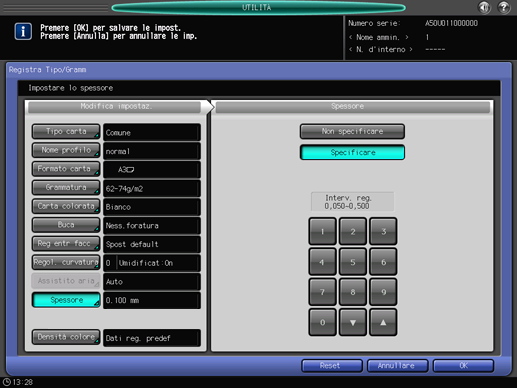The width and height of the screenshot is (517, 388).
Task: Tap keypad digit 8
Action: coord(353,292)
